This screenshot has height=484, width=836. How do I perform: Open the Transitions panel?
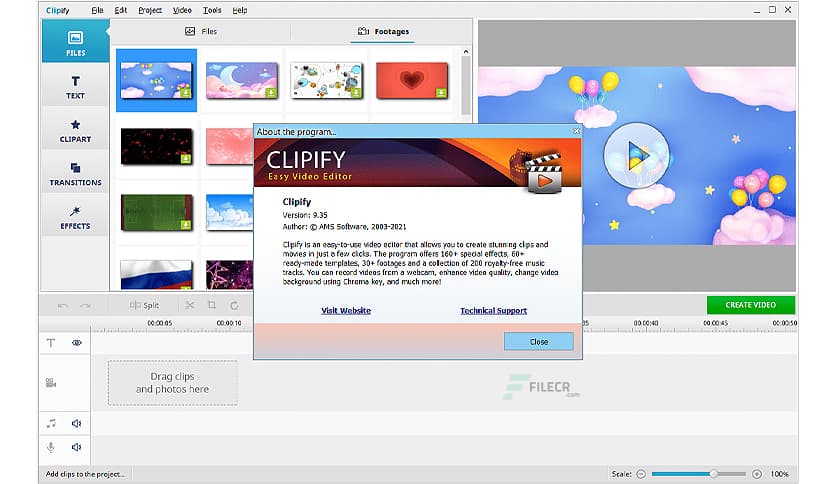(75, 174)
